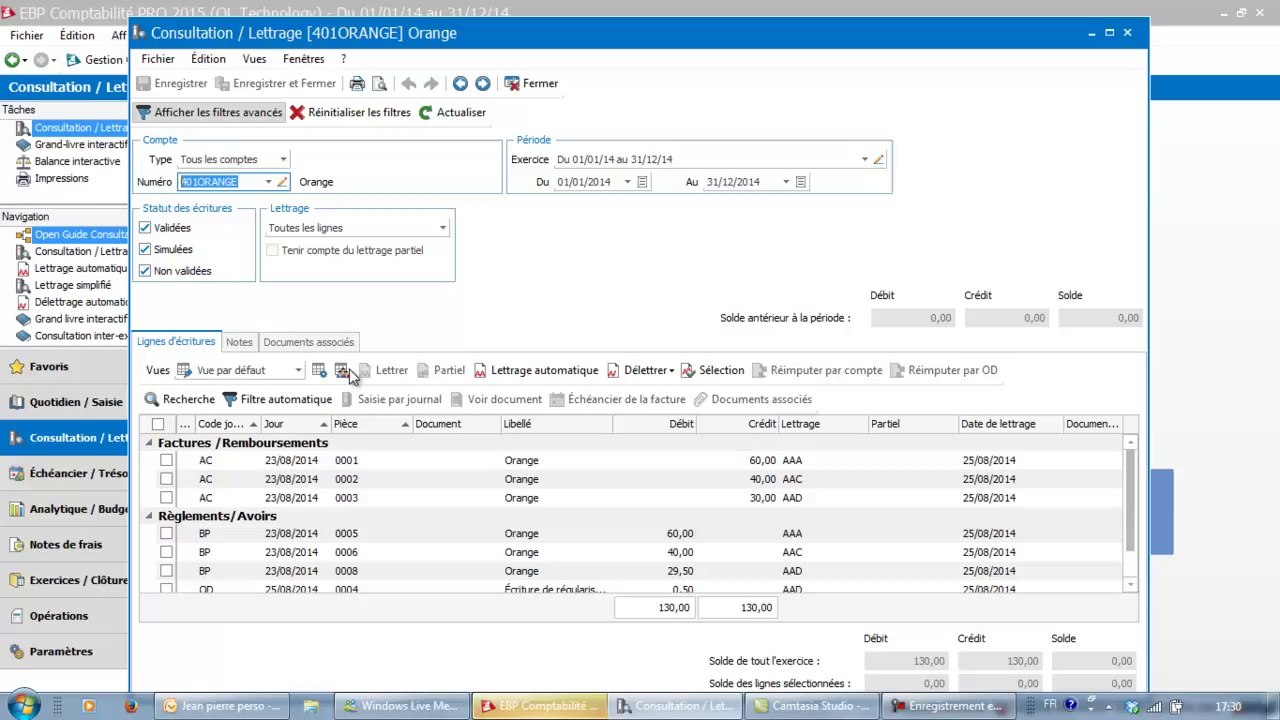
Task: Click pencil edit icon beside account number
Action: pyautogui.click(x=282, y=182)
